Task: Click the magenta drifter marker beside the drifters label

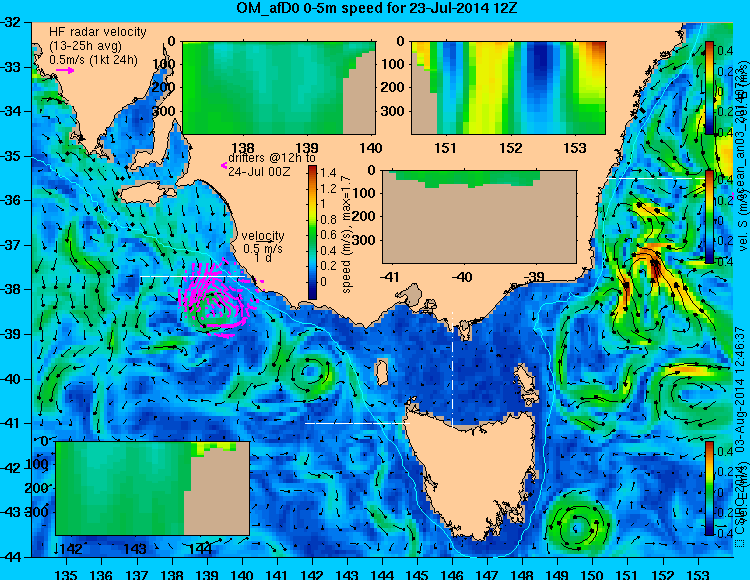Action: coord(223,165)
